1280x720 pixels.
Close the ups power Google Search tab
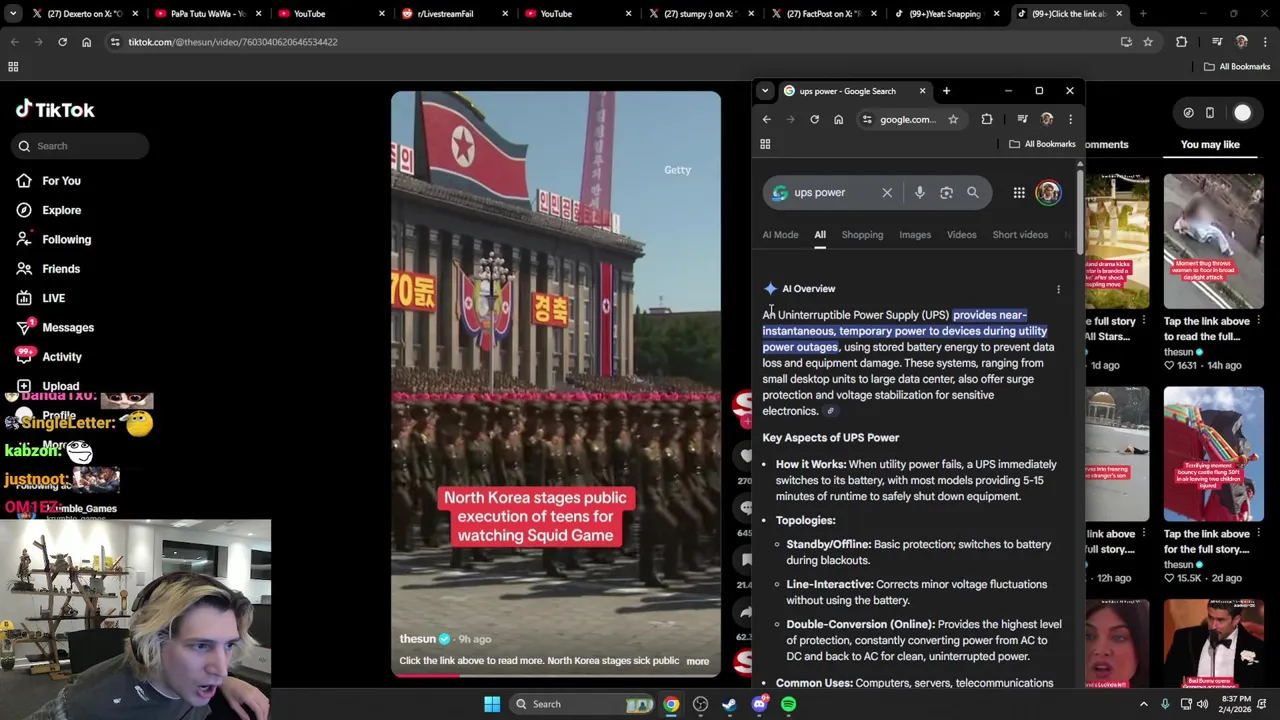[922, 91]
